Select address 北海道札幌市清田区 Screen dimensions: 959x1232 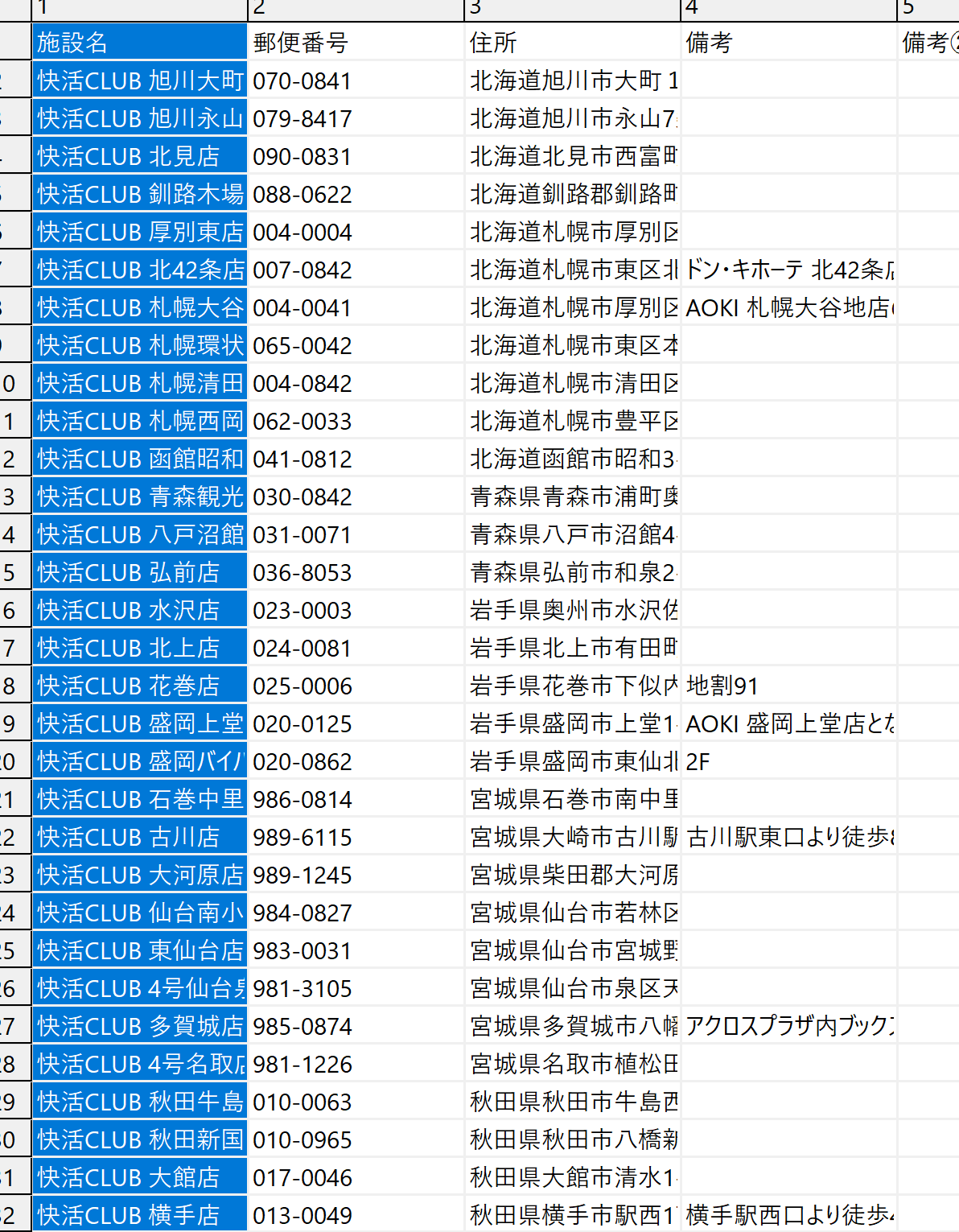tap(572, 382)
